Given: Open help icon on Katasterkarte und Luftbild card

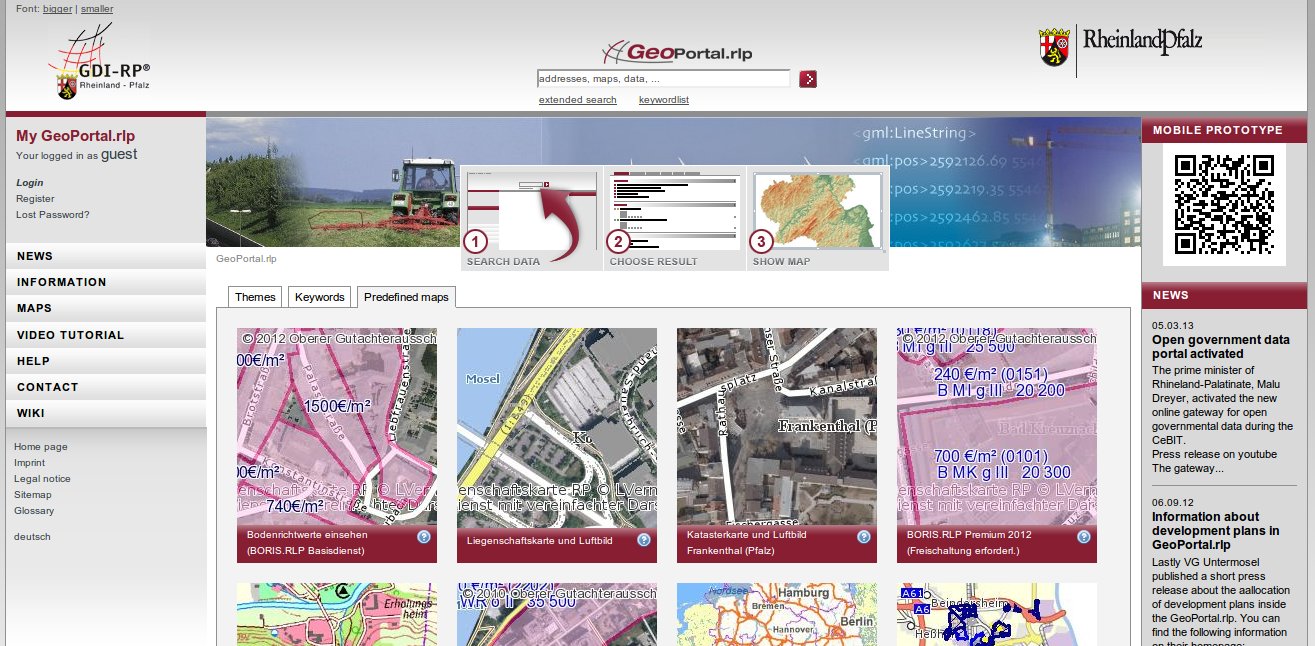Looking at the screenshot, I should [x=864, y=537].
